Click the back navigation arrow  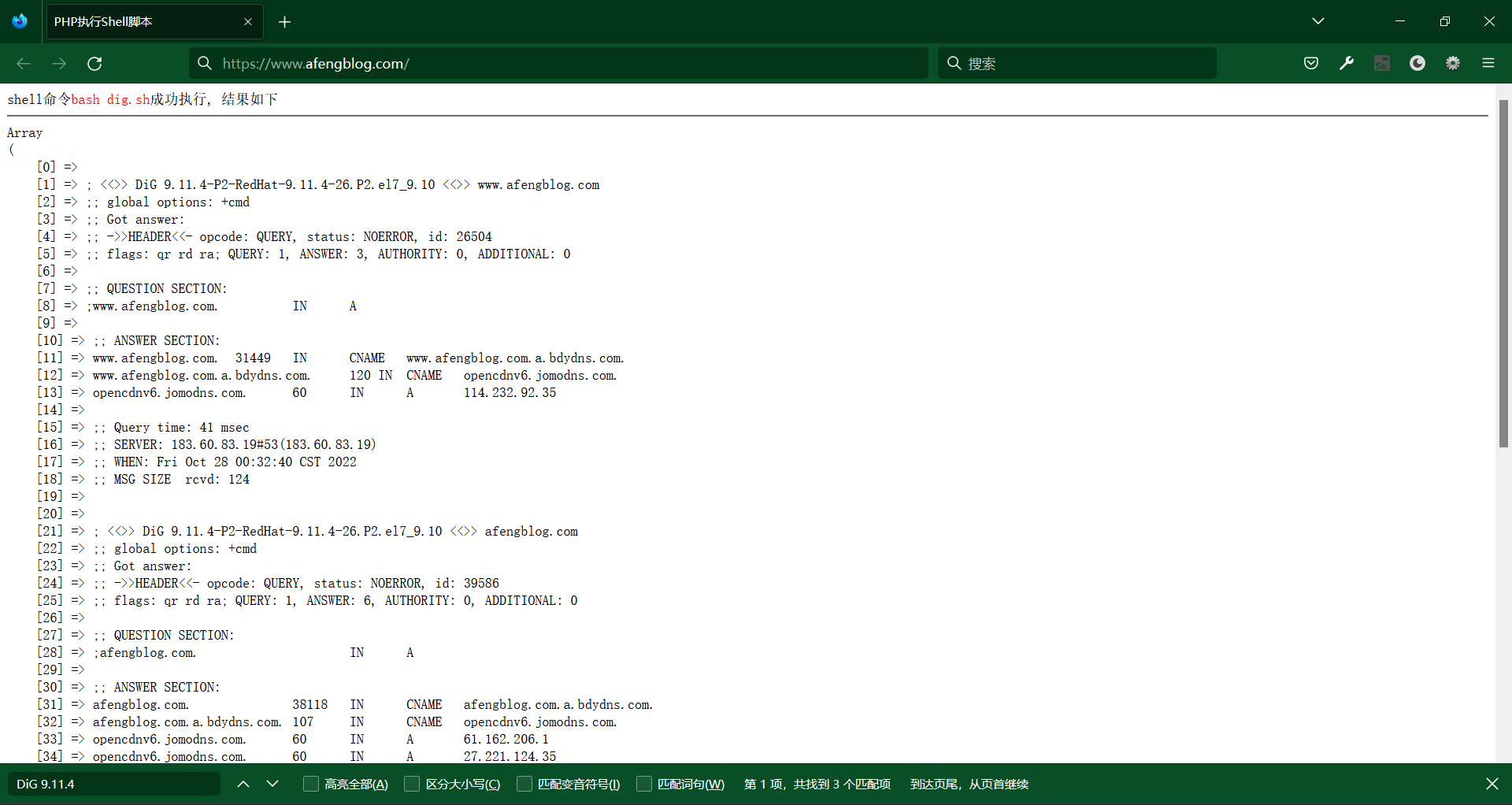point(24,63)
